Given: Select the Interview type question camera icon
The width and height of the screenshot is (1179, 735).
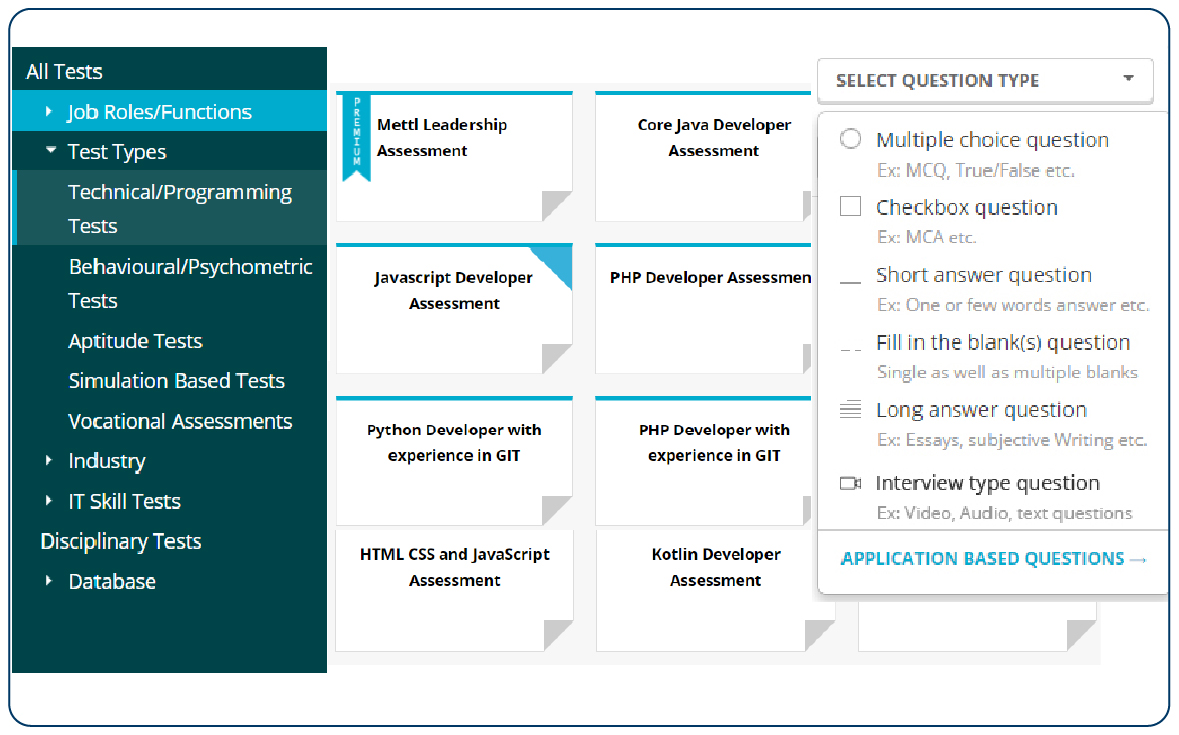Looking at the screenshot, I should [x=849, y=483].
